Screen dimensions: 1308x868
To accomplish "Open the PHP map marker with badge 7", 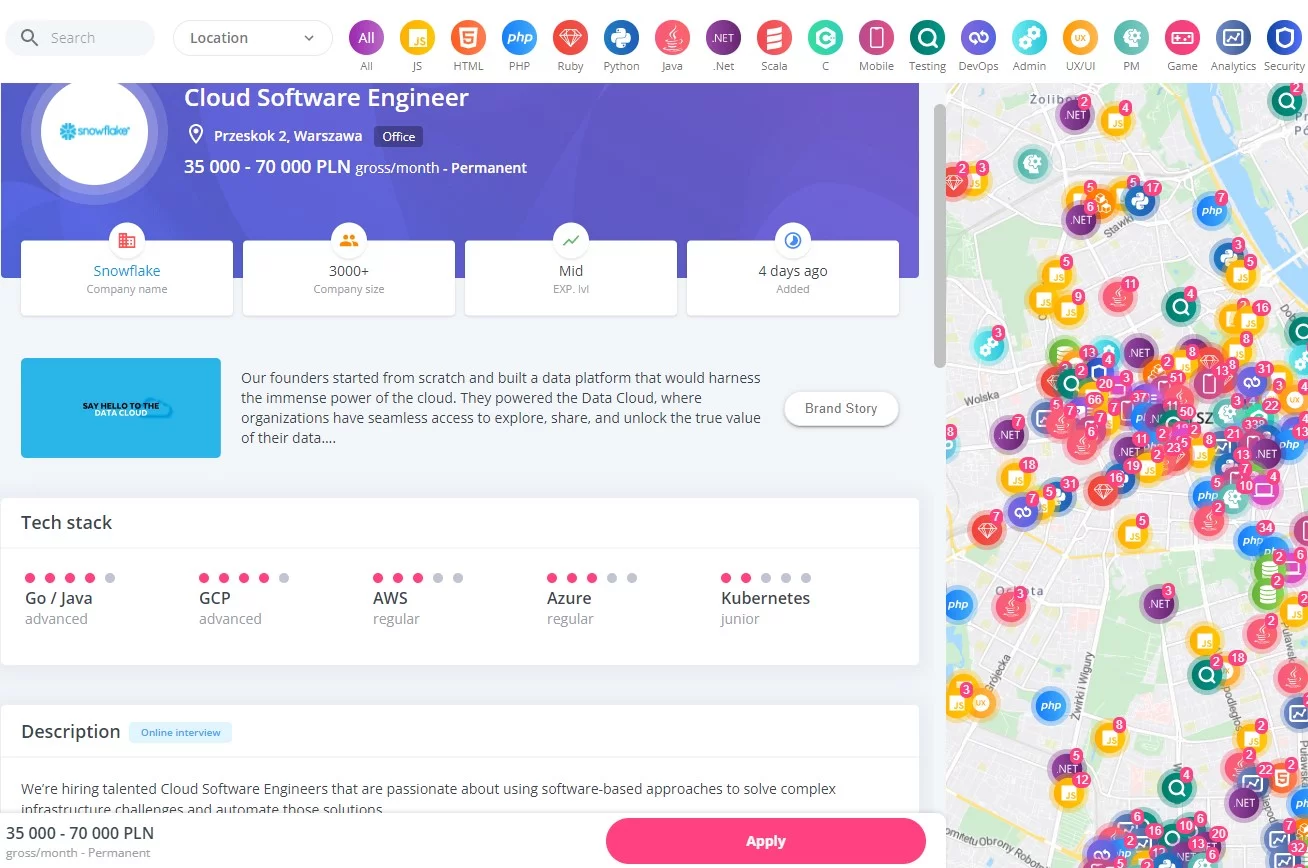I will pos(1212,211).
